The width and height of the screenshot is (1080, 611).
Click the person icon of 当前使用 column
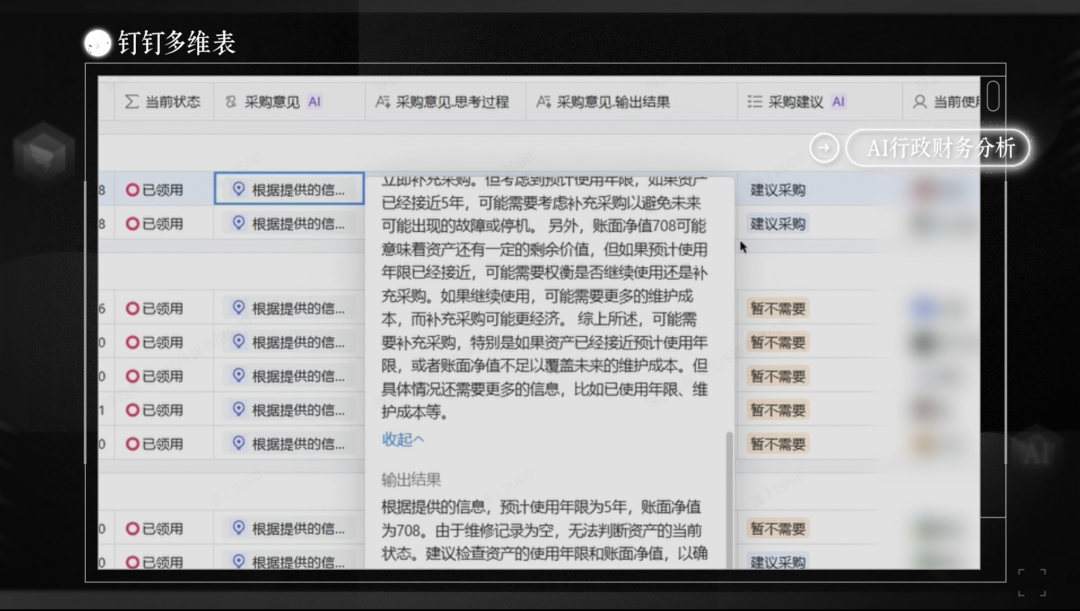920,102
